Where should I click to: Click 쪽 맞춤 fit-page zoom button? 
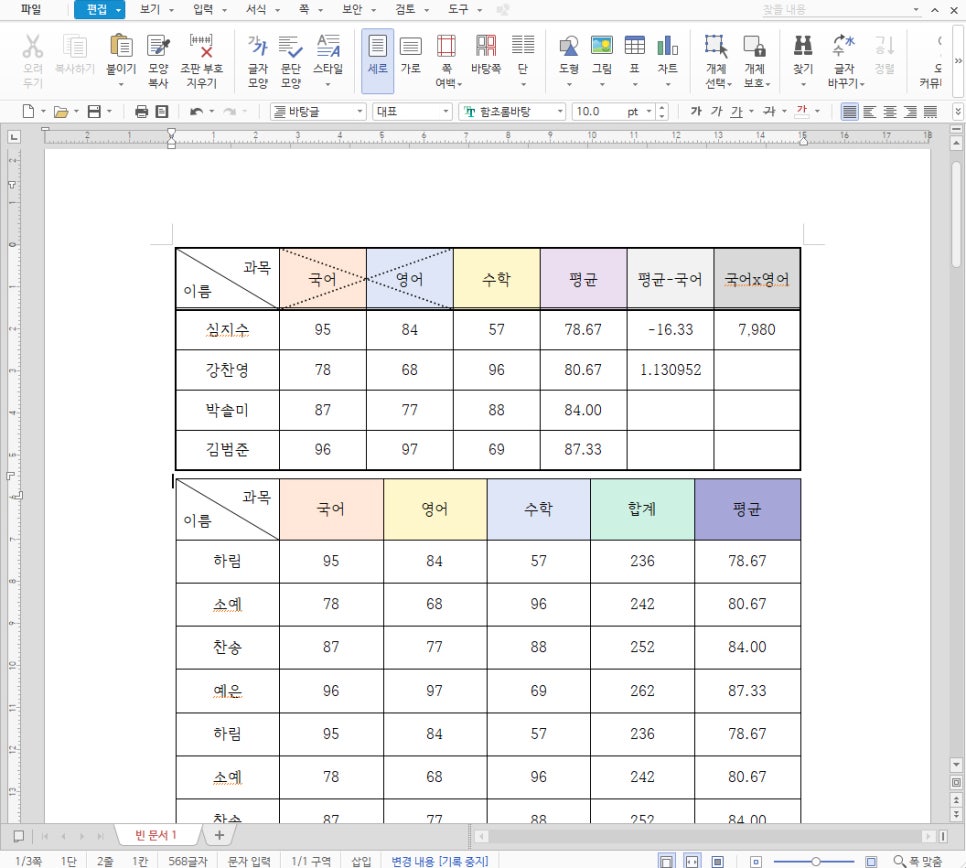coord(918,861)
